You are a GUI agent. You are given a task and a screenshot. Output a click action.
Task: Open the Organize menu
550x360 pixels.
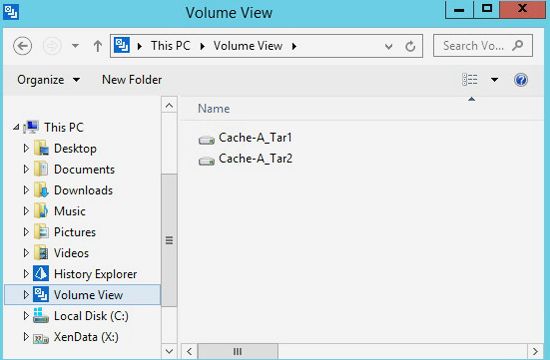click(48, 80)
